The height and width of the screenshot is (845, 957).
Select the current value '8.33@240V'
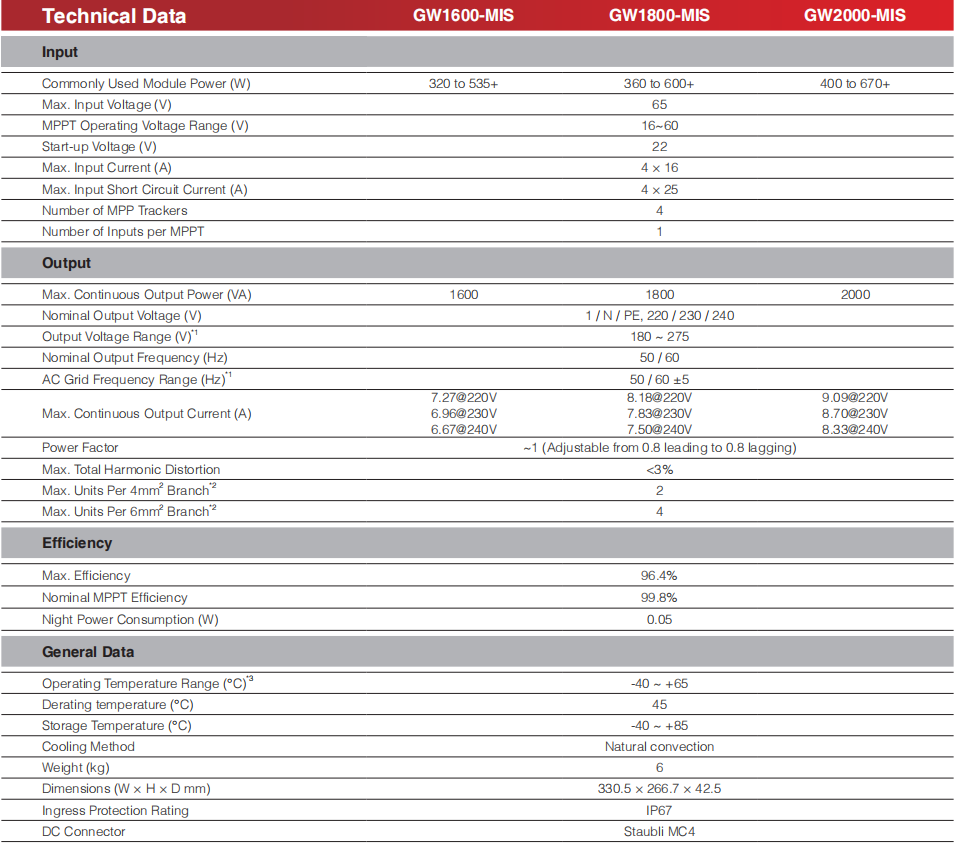click(x=854, y=430)
